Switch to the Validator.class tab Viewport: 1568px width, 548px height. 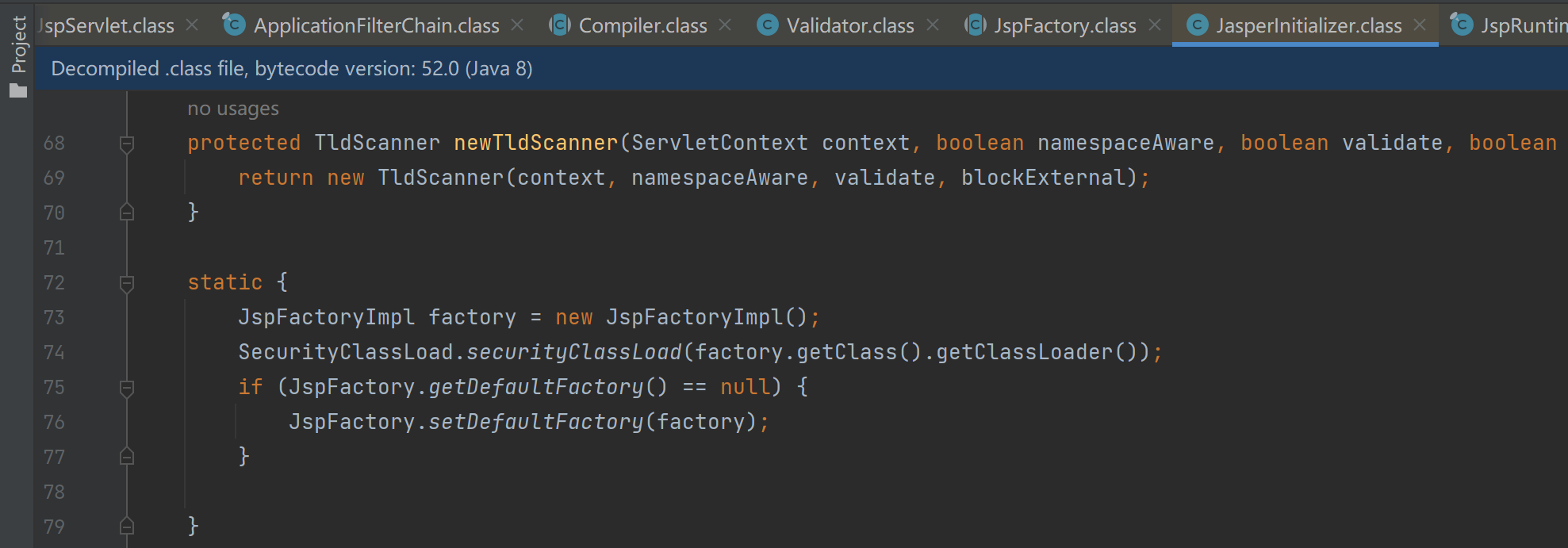coord(849,25)
